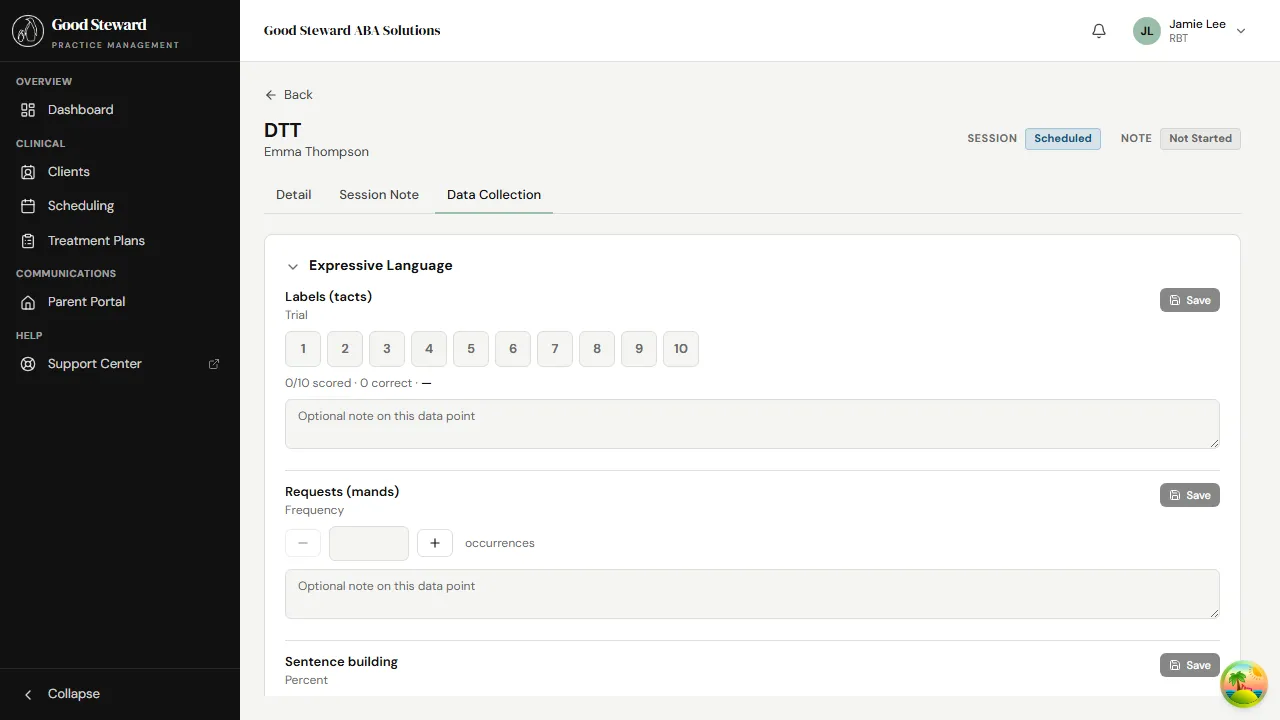Increase Requests (mands) occurrences with plus

[x=435, y=543]
